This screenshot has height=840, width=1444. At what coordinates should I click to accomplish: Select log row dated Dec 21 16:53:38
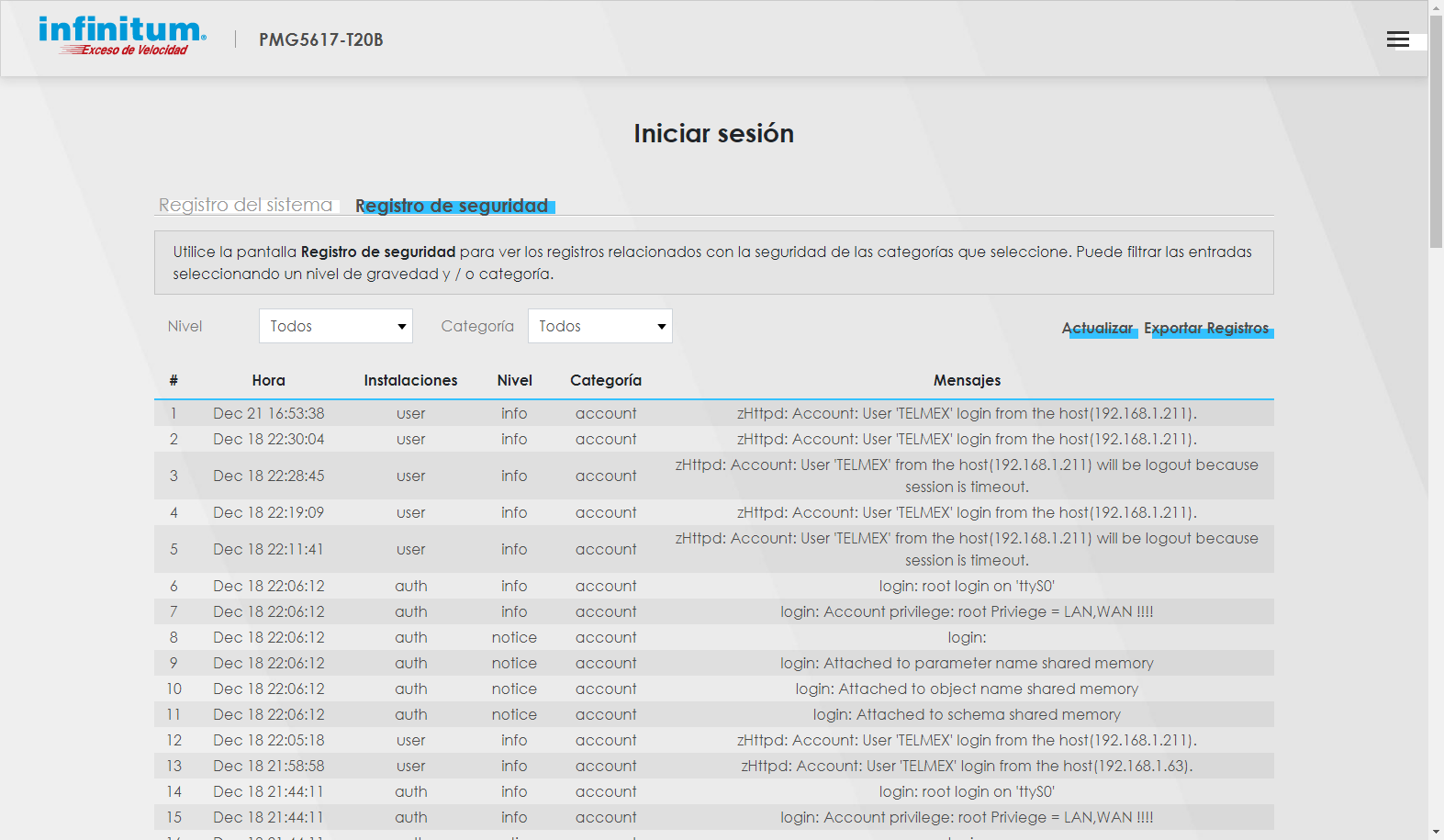268,413
